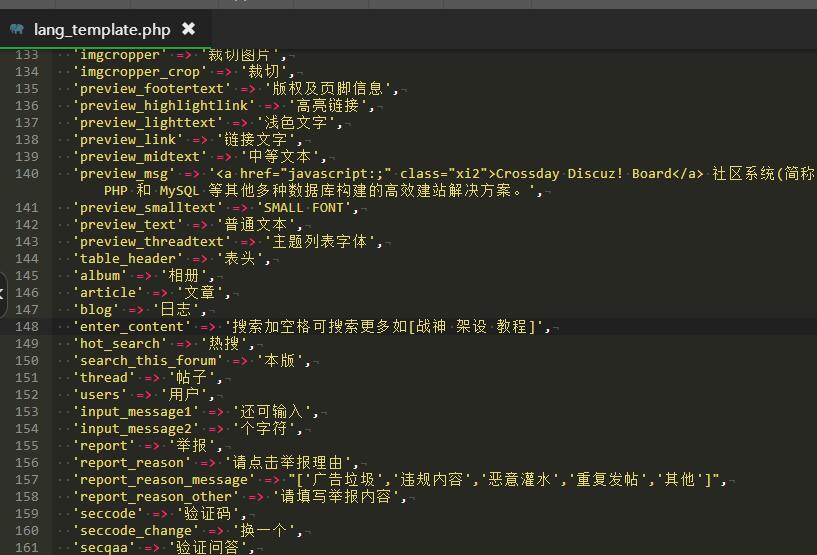
Task: Close the lang_template.php tab
Action: 188,29
